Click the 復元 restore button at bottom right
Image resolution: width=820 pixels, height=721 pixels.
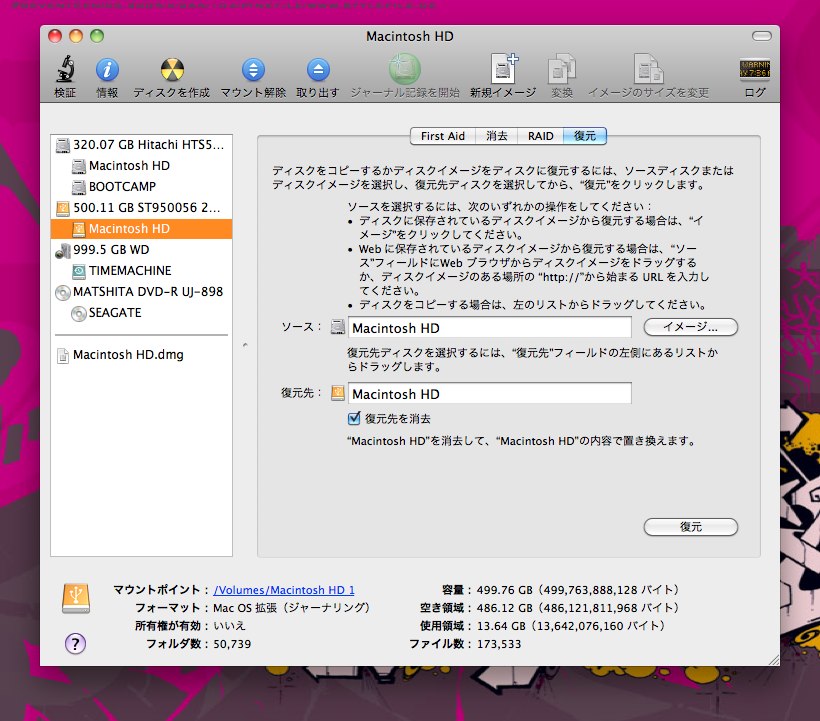click(690, 527)
